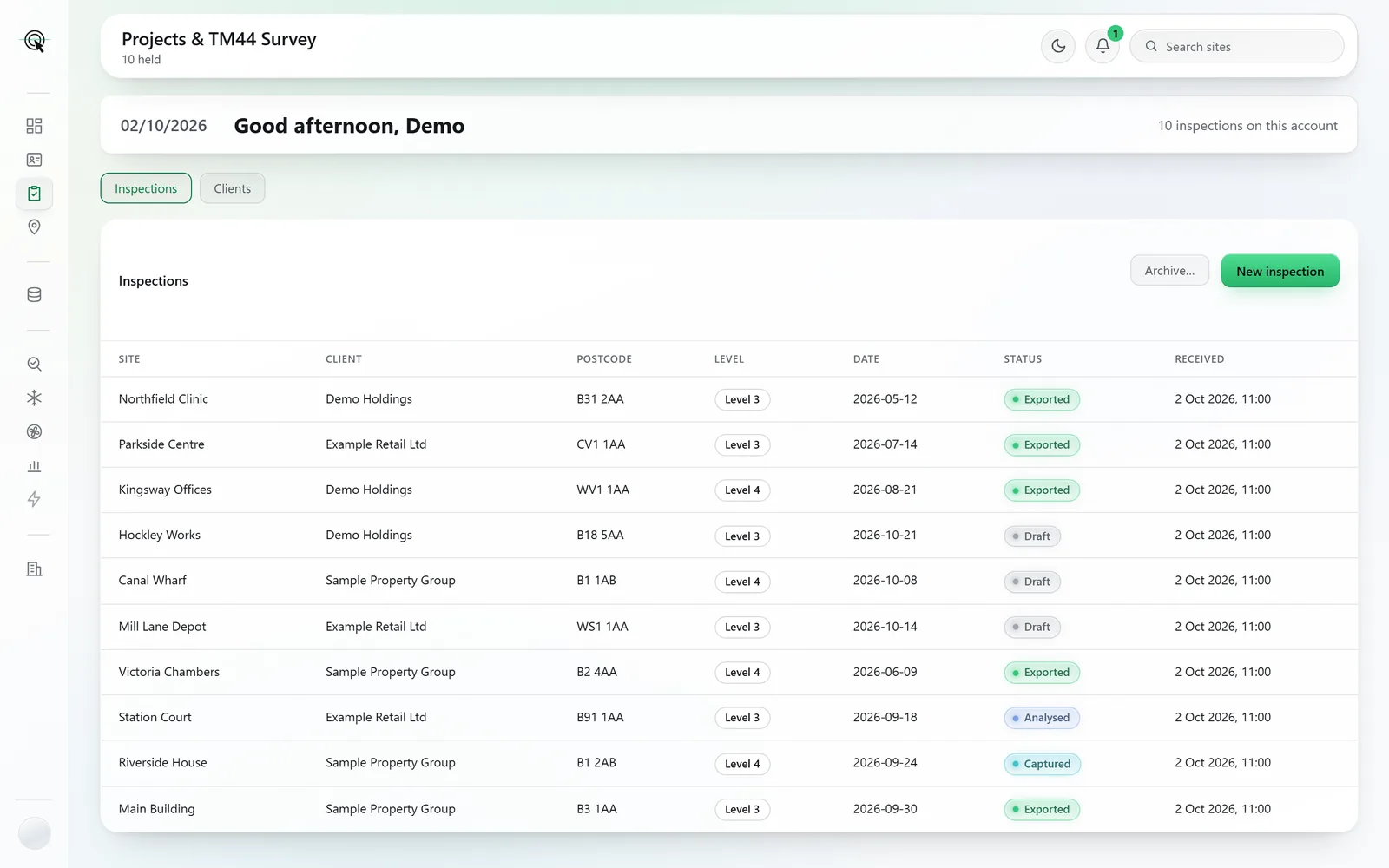The image size is (1389, 868).
Task: Click the Analysed status badge
Action: click(1042, 718)
